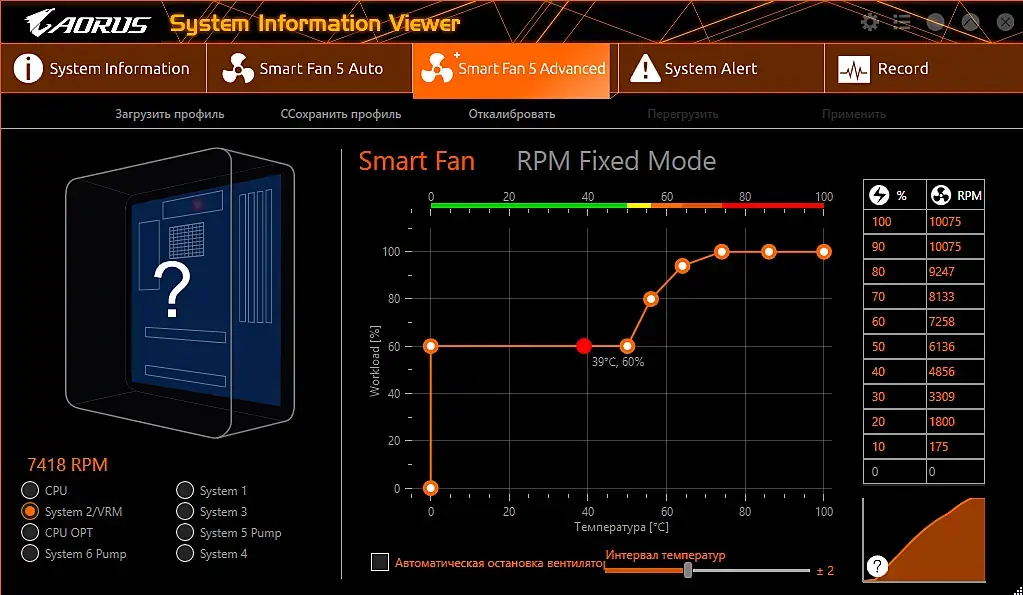Click the Record waveform icon
1023x595 pixels.
(x=853, y=69)
